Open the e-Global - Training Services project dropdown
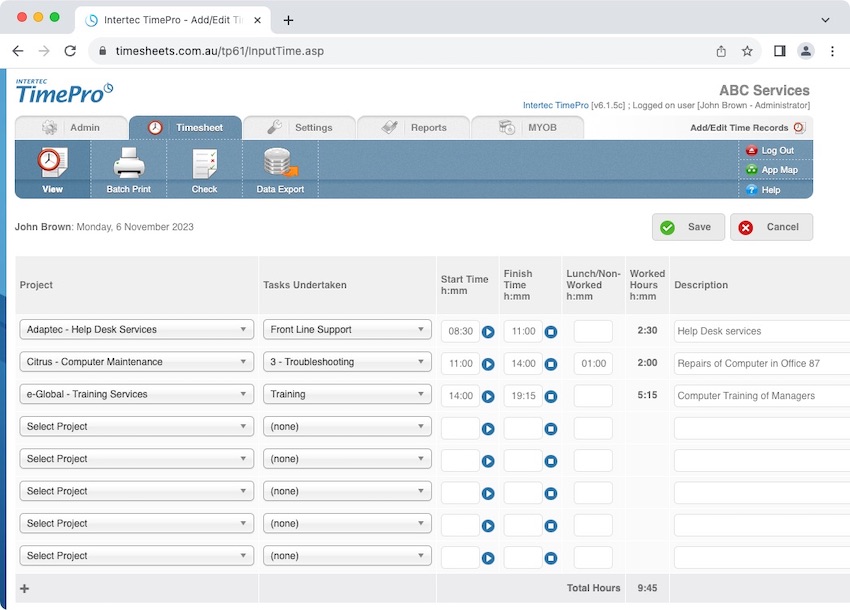The image size is (850, 610). 137,394
